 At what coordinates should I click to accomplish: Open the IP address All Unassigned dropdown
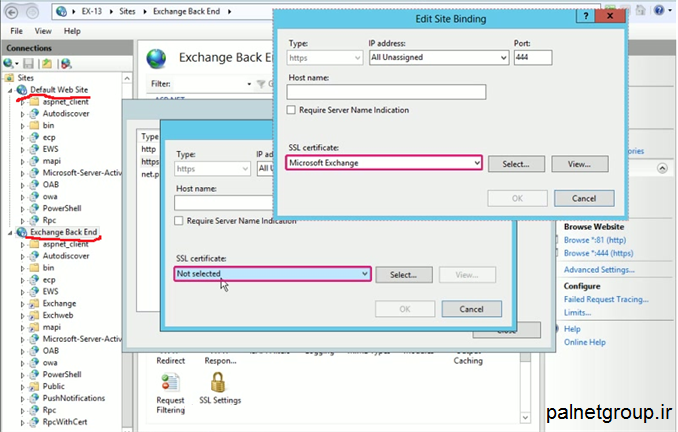point(503,58)
